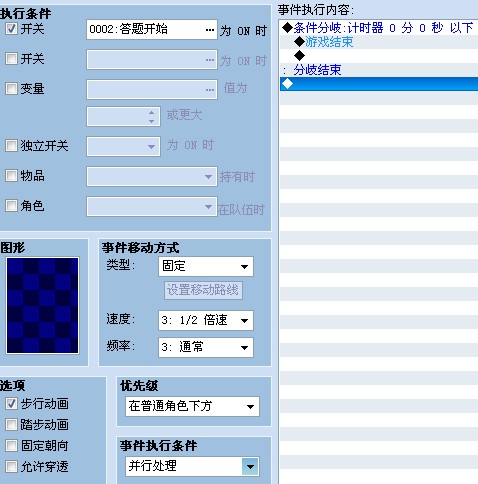
Task: Select the event graphic preview box
Action: click(42, 305)
